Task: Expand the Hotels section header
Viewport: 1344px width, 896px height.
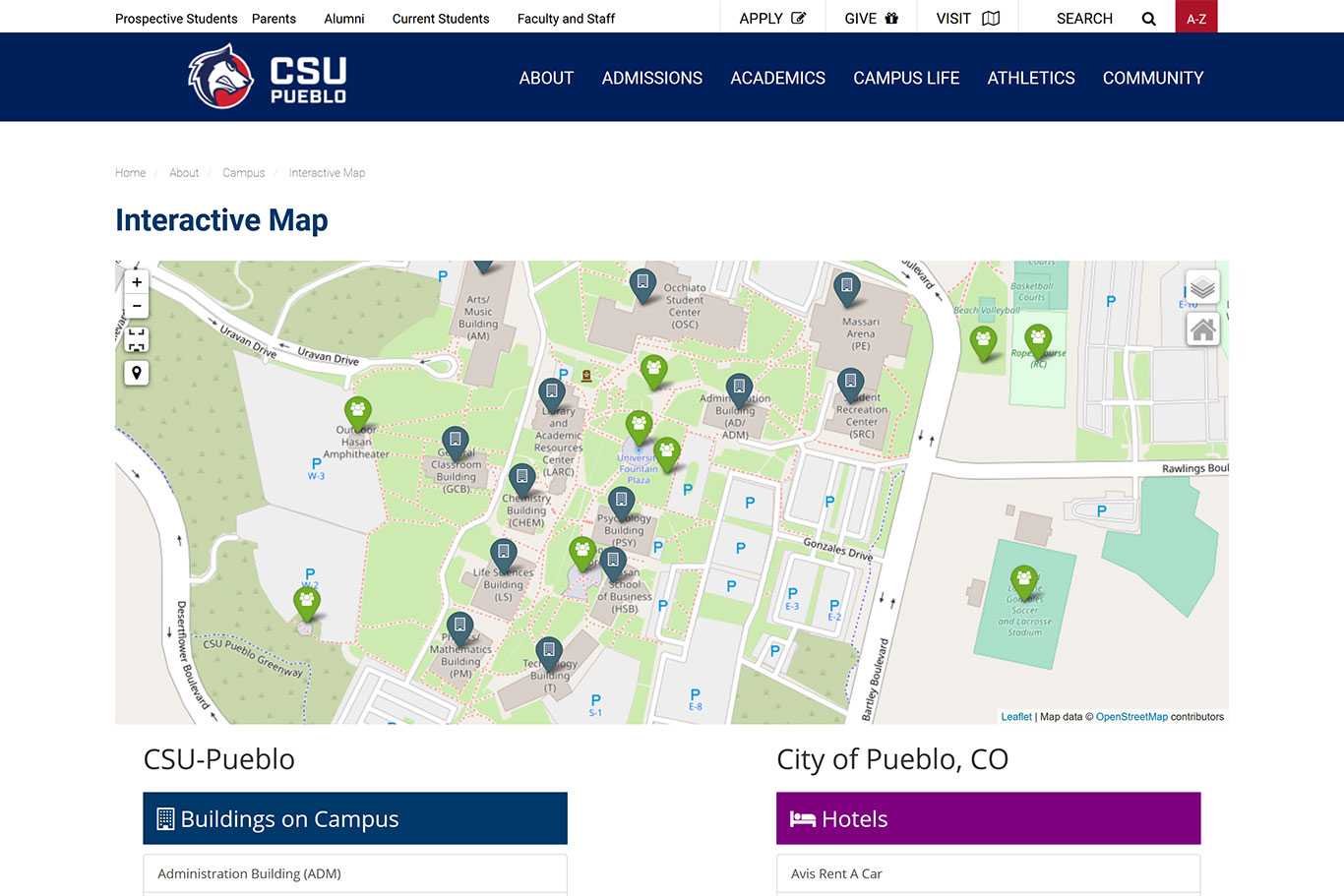Action: [x=989, y=818]
